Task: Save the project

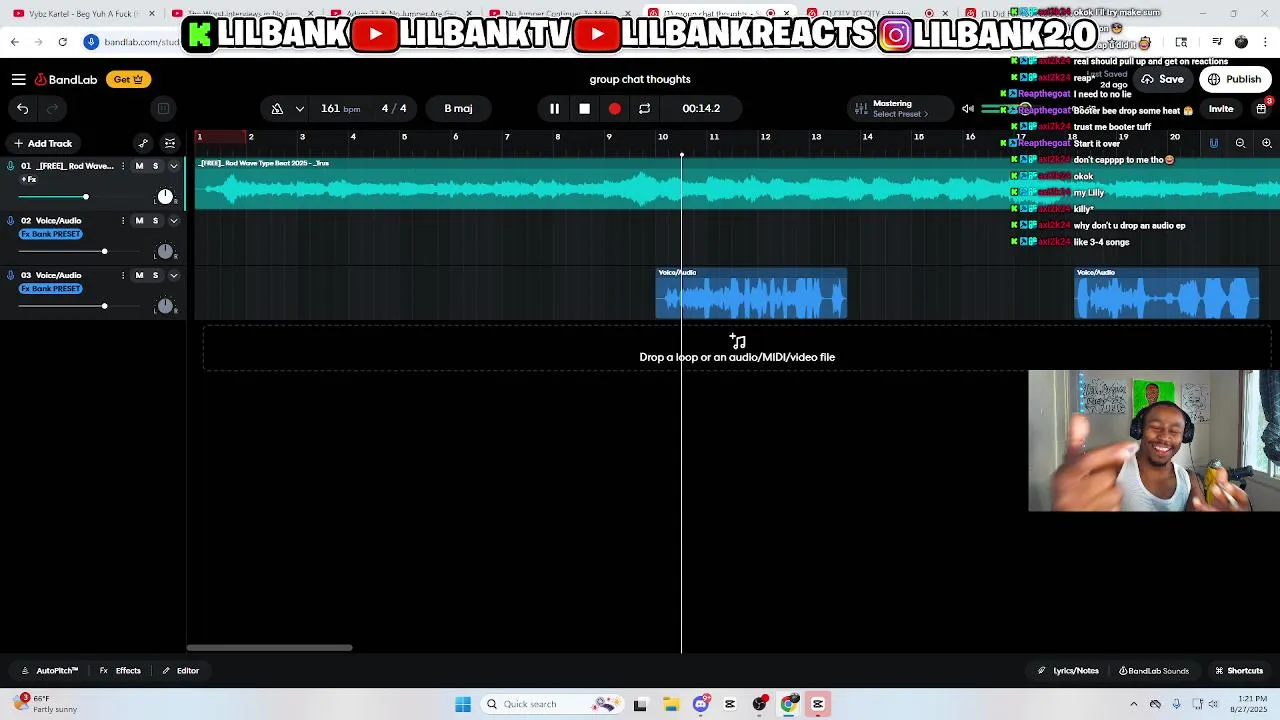Action: (1162, 79)
